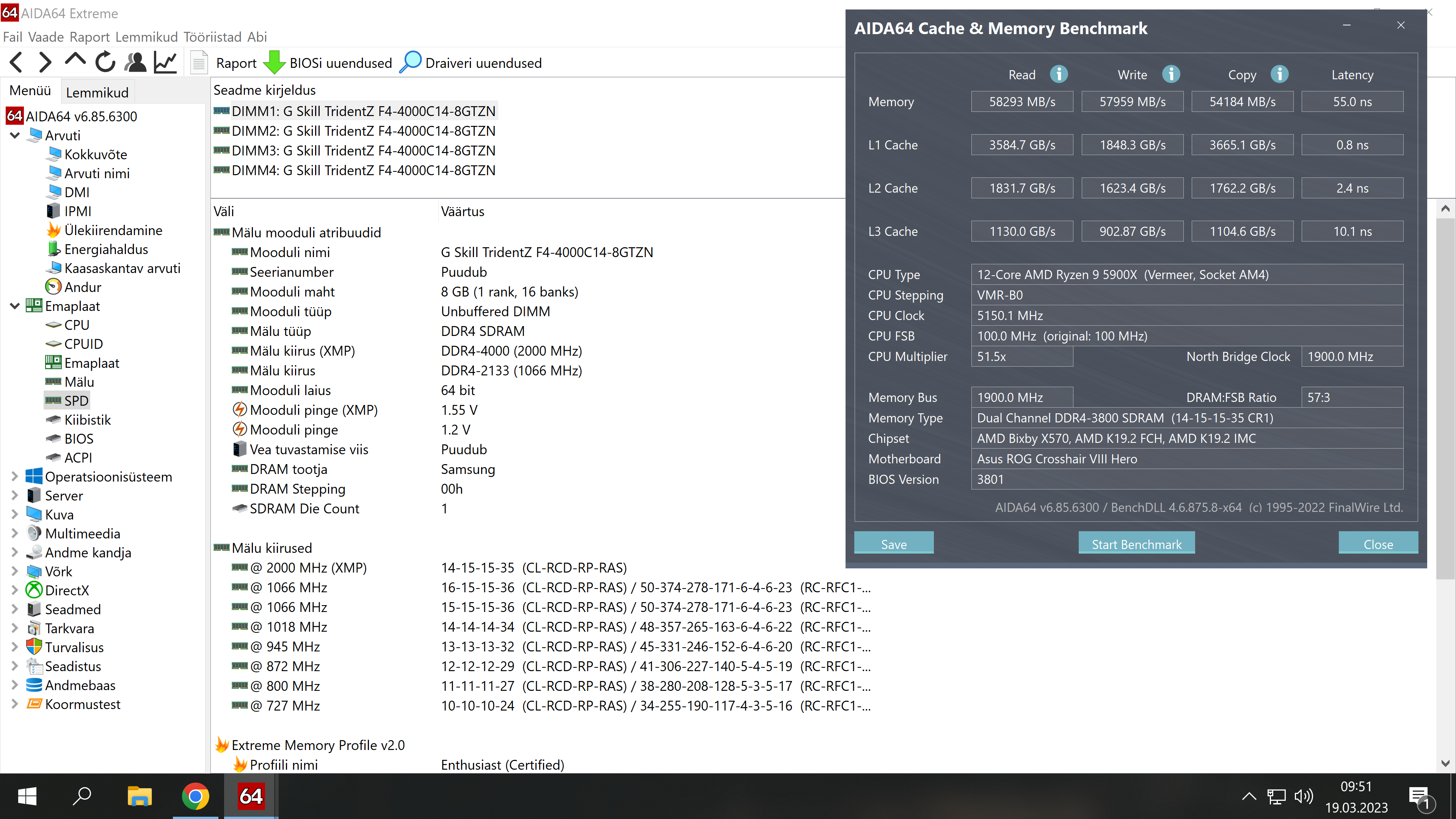This screenshot has height=819, width=1456.
Task: Switch to the Menüü tab
Action: click(30, 91)
